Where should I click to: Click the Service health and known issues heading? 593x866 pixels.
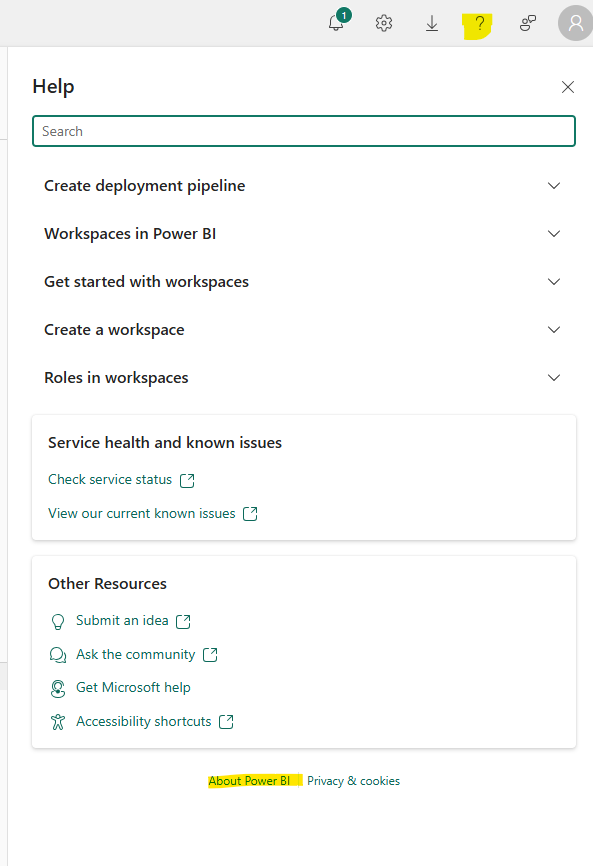165,443
